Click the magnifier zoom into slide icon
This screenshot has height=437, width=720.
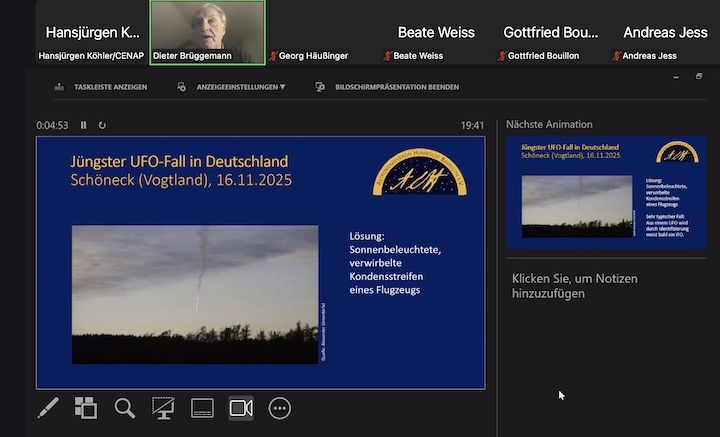(x=124, y=408)
